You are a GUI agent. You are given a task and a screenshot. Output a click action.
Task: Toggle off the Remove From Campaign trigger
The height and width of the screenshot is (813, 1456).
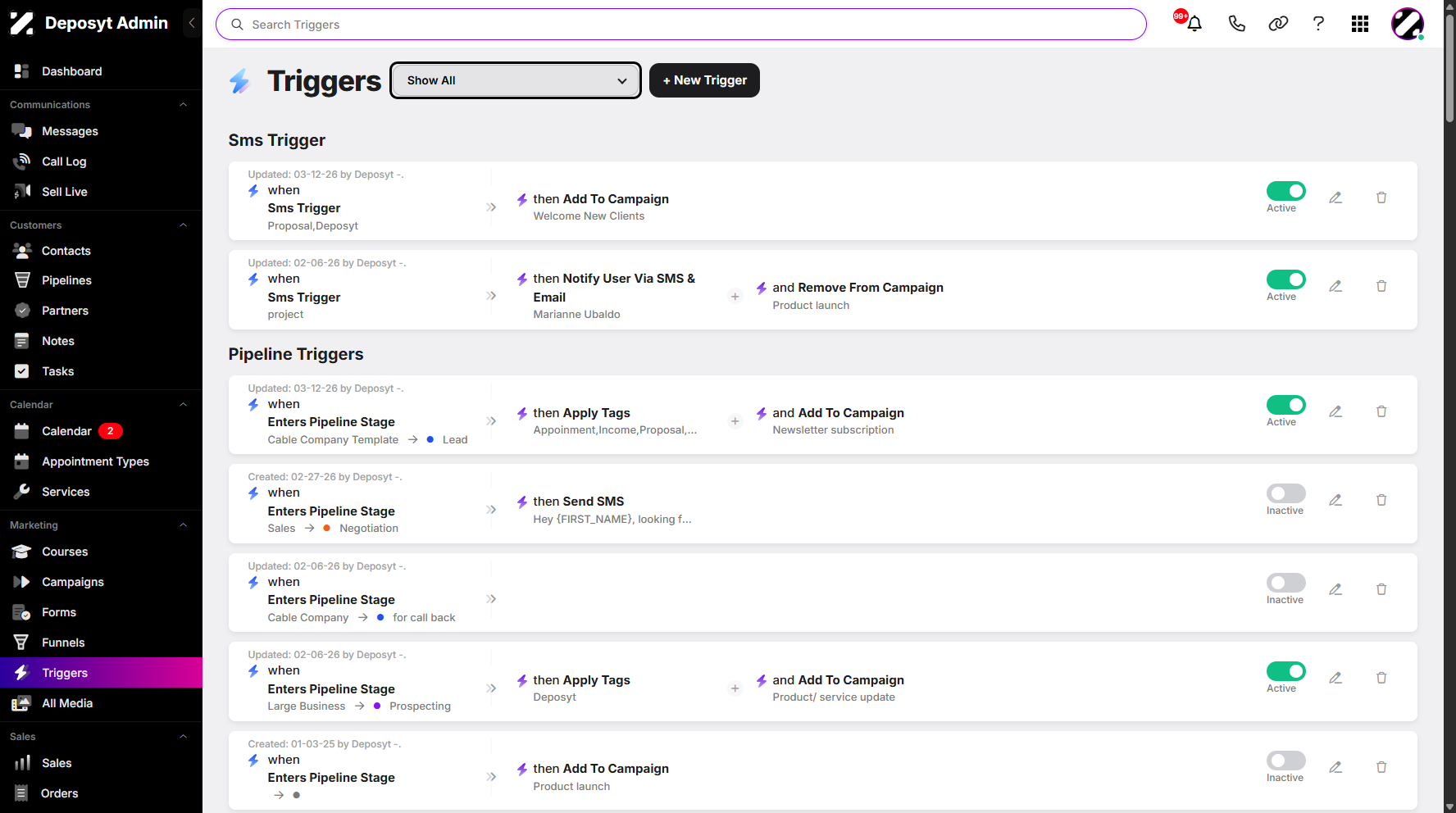(1286, 279)
